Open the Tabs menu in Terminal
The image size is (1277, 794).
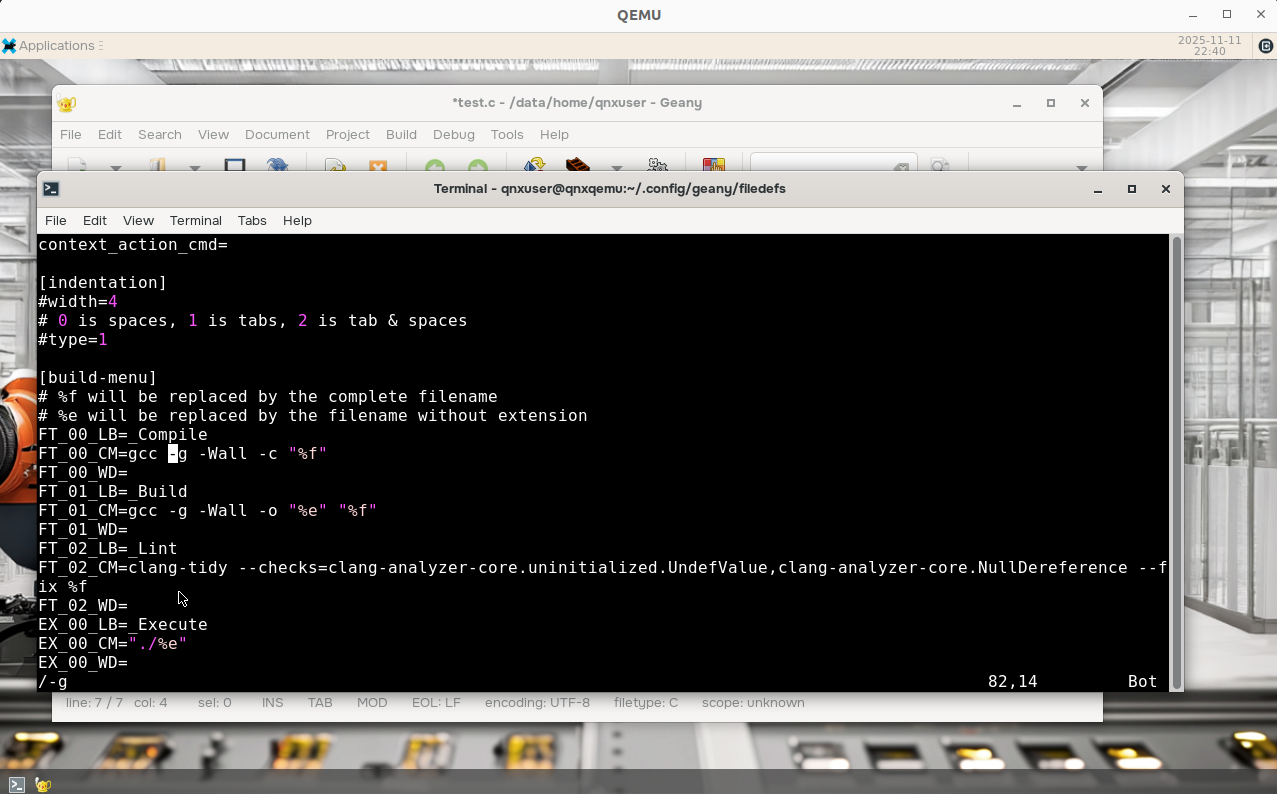pyautogui.click(x=252, y=221)
